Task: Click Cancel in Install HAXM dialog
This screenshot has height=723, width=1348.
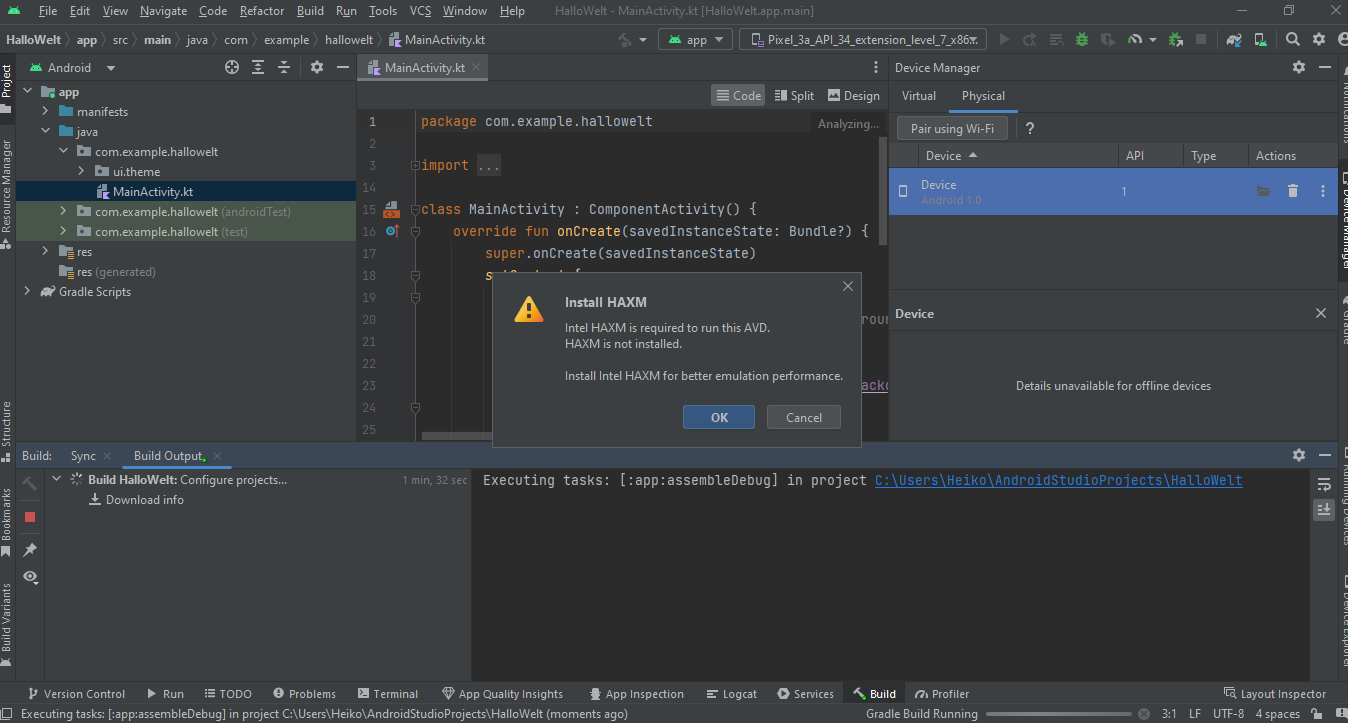Action: click(804, 417)
